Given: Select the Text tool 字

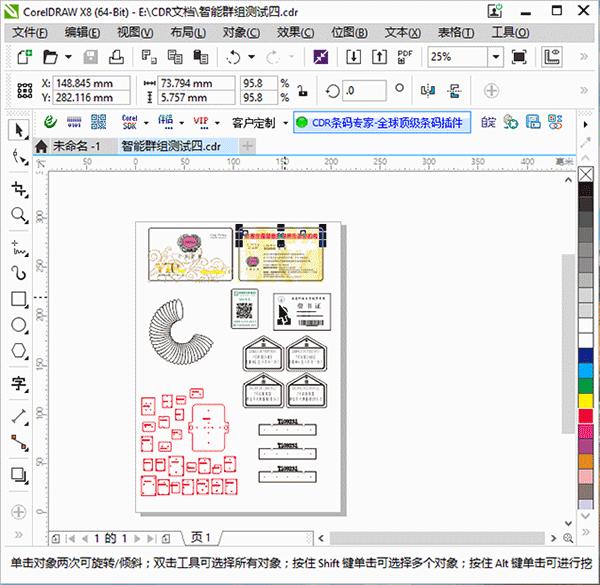Looking at the screenshot, I should point(18,383).
